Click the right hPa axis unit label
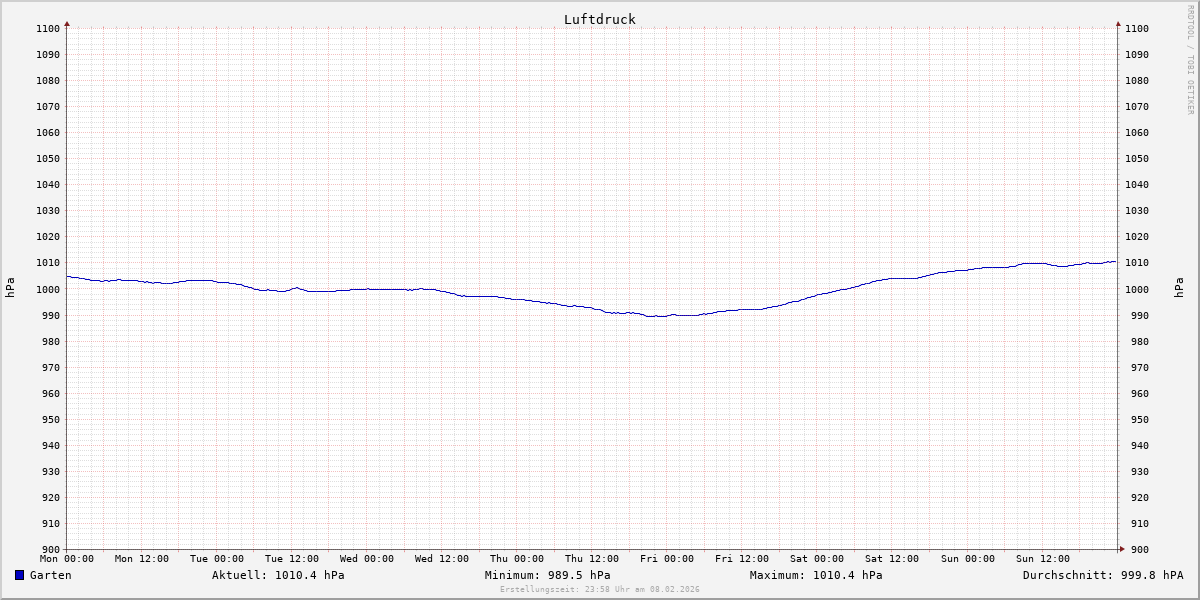Viewport: 1200px width, 600px height. [1180, 288]
